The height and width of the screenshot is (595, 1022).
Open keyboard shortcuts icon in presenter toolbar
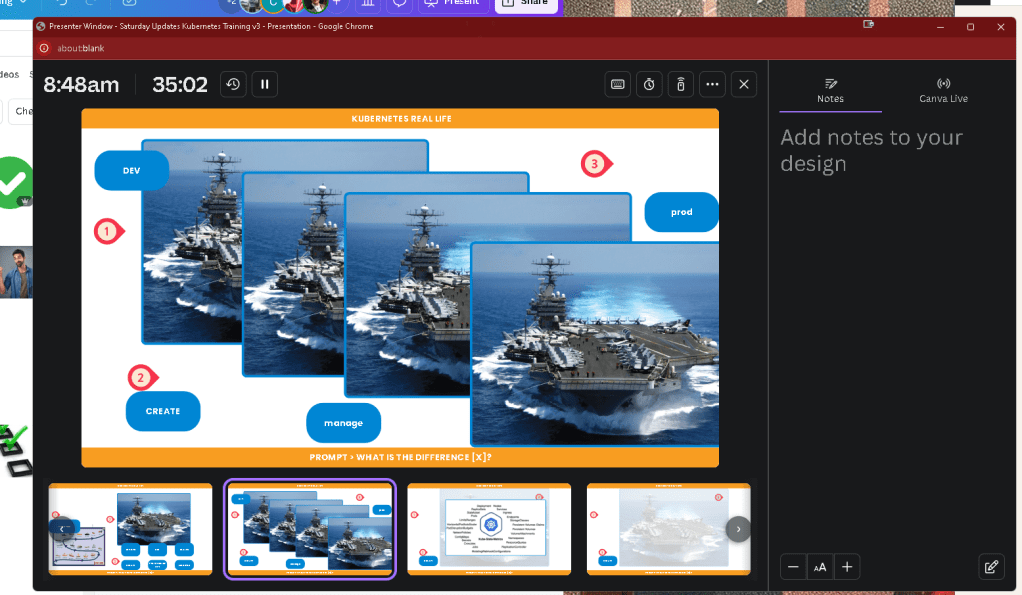[x=617, y=84]
